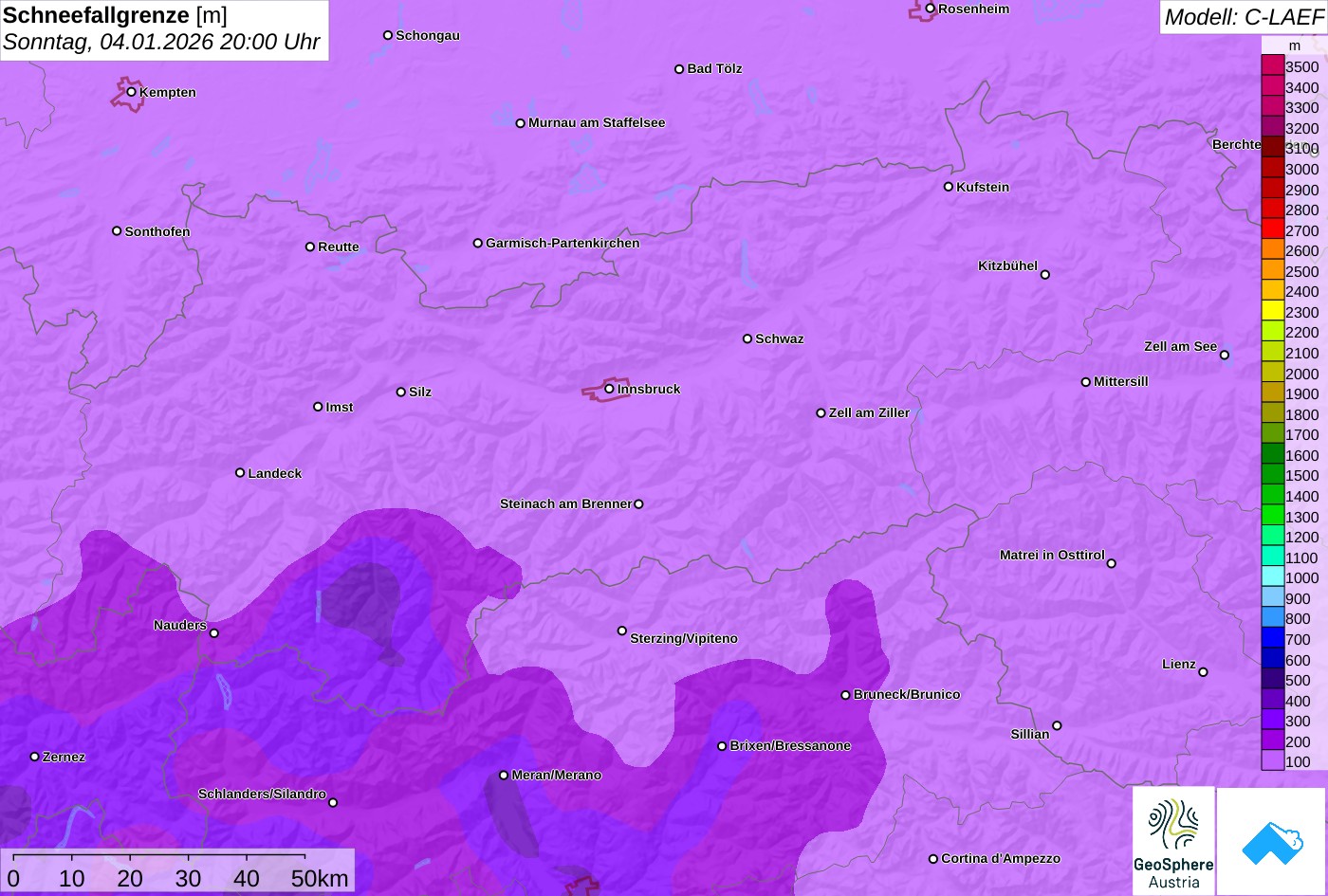
Task: Click the Schlanders/Silandro location dot
Action: point(333,802)
